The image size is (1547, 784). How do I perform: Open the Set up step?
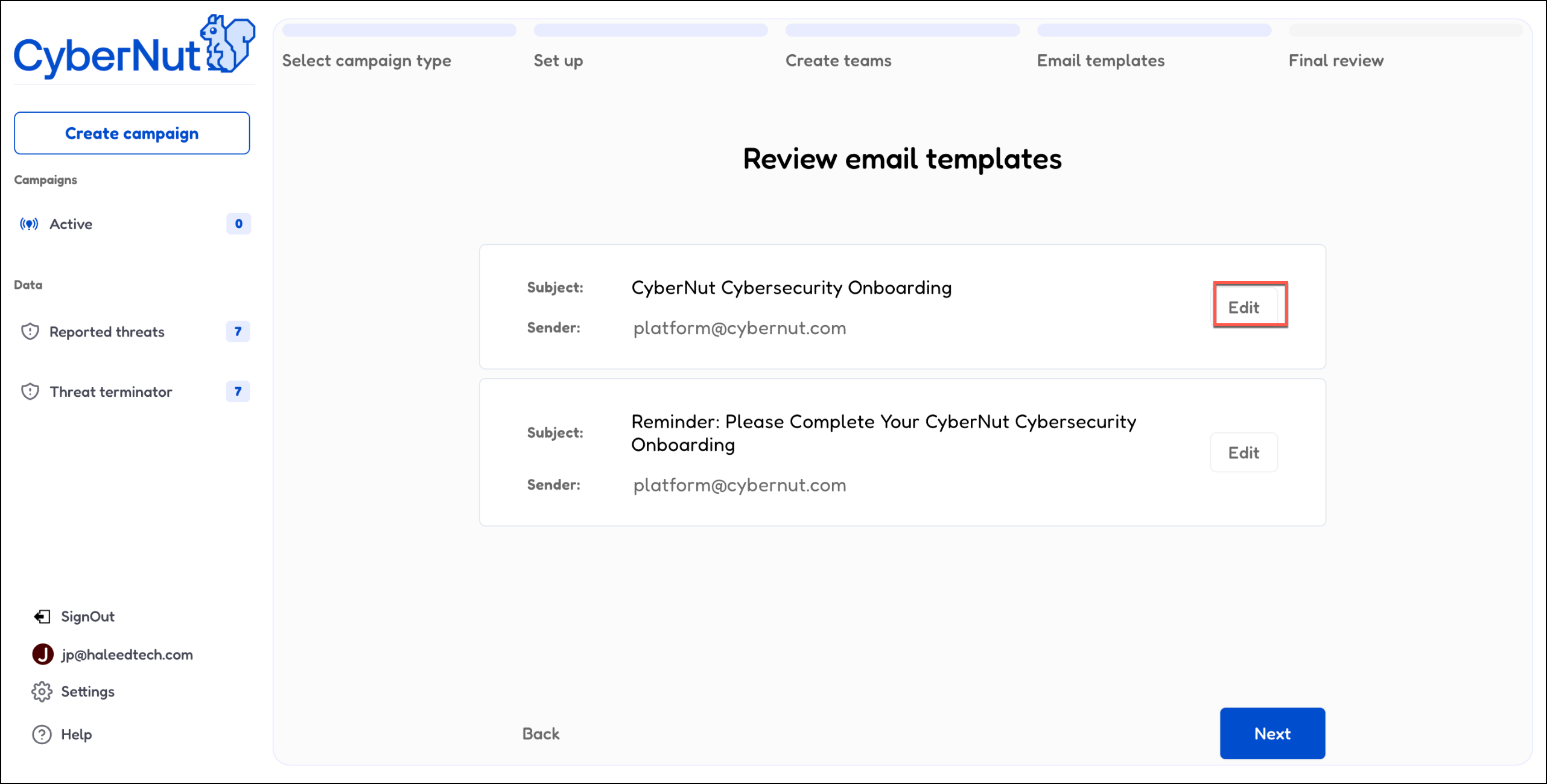pyautogui.click(x=558, y=60)
